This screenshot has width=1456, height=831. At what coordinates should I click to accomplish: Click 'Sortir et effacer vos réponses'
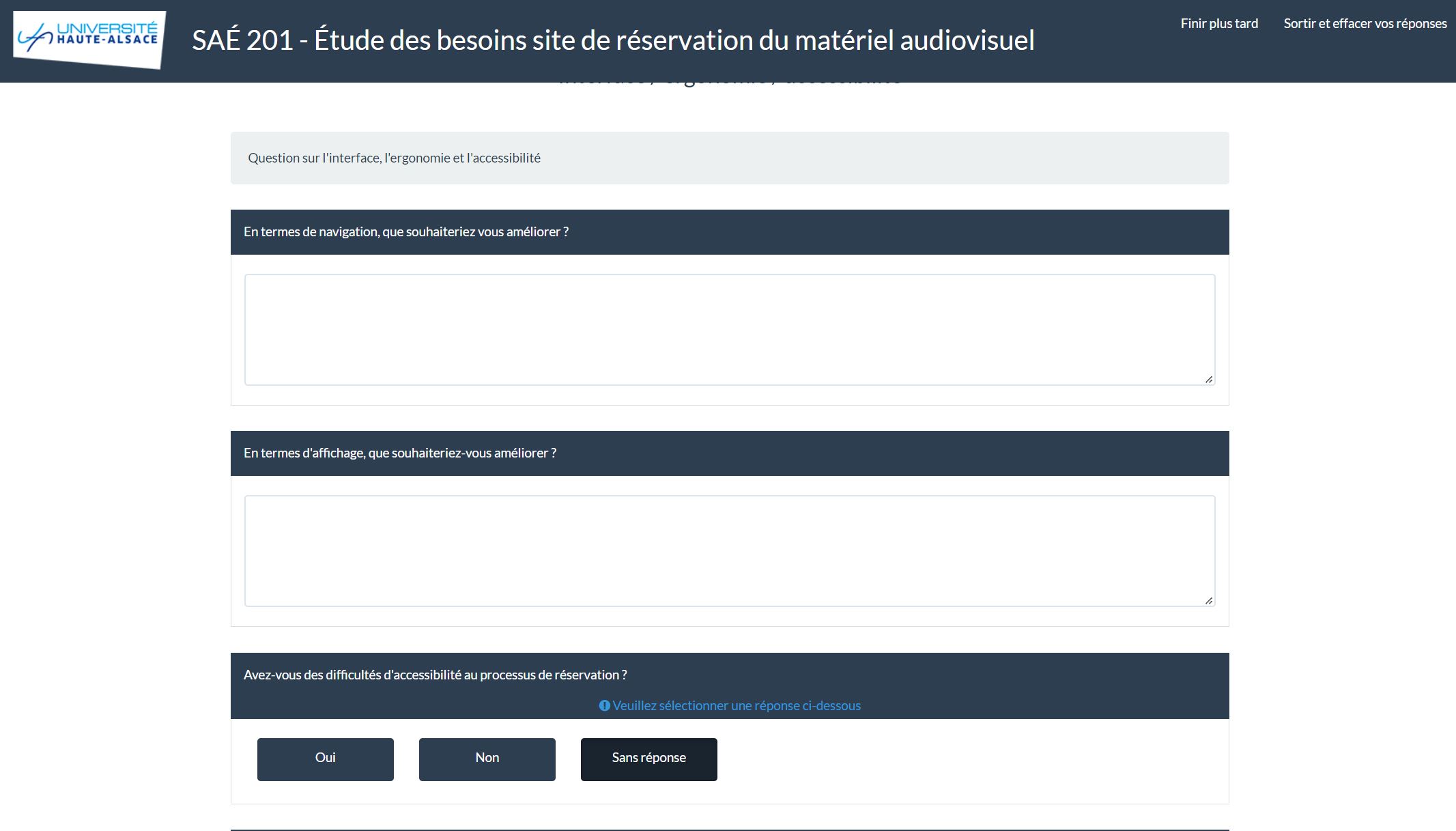tap(1366, 23)
